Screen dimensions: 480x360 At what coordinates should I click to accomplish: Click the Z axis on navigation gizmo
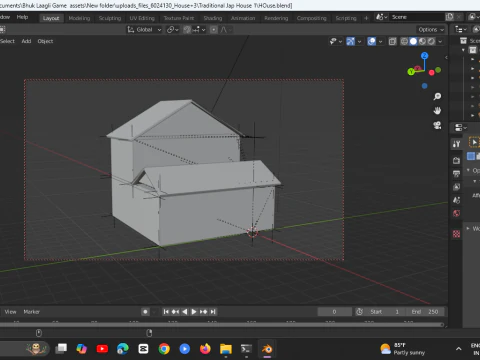424,56
